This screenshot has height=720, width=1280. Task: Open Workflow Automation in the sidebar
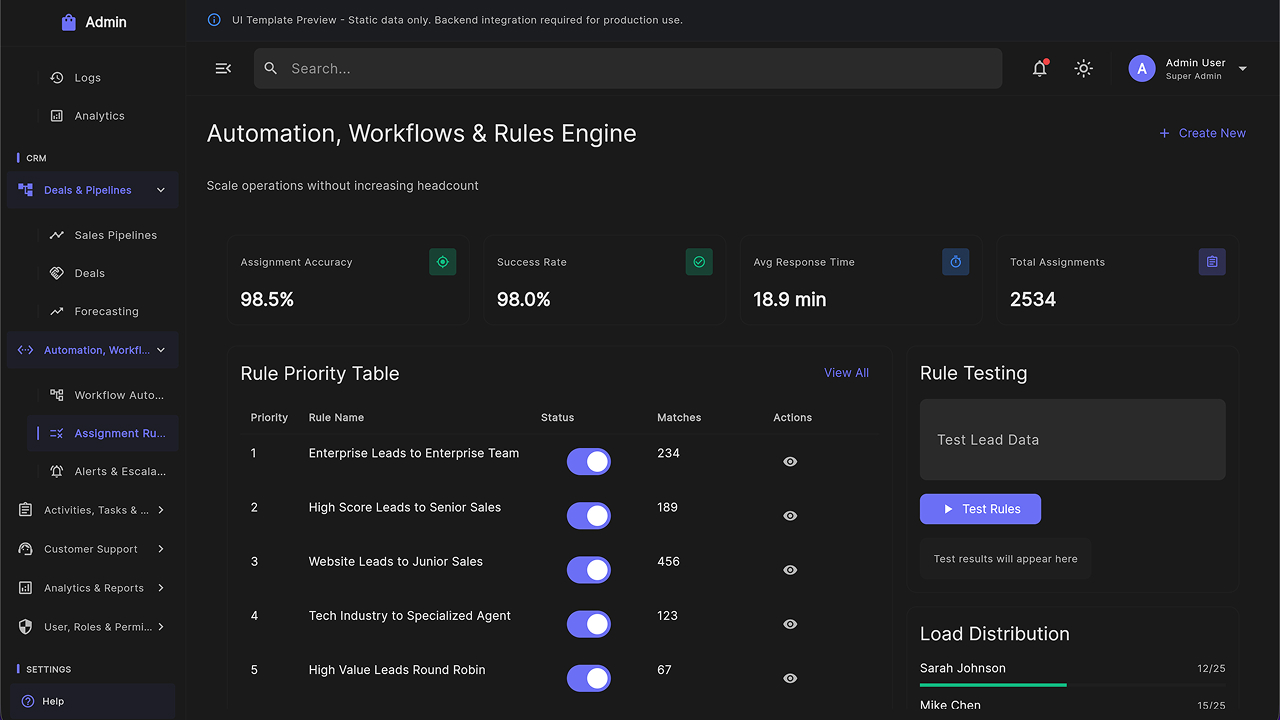103,395
